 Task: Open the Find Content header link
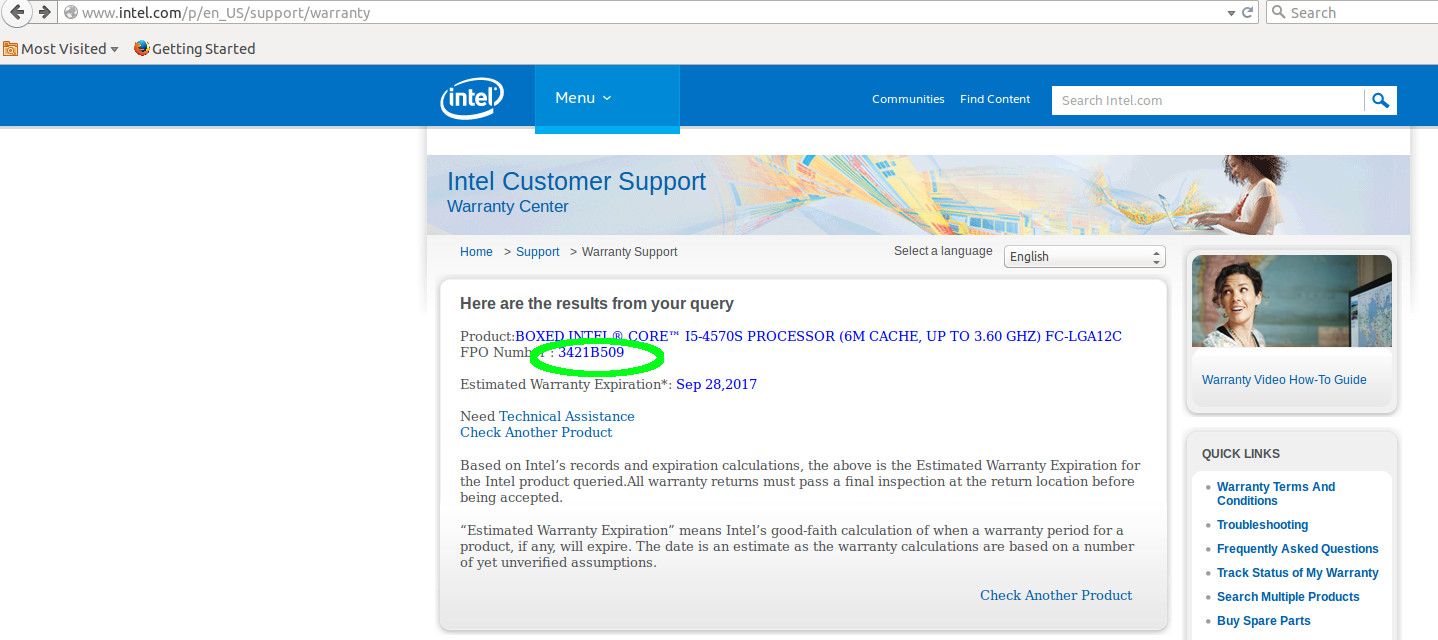coord(995,99)
